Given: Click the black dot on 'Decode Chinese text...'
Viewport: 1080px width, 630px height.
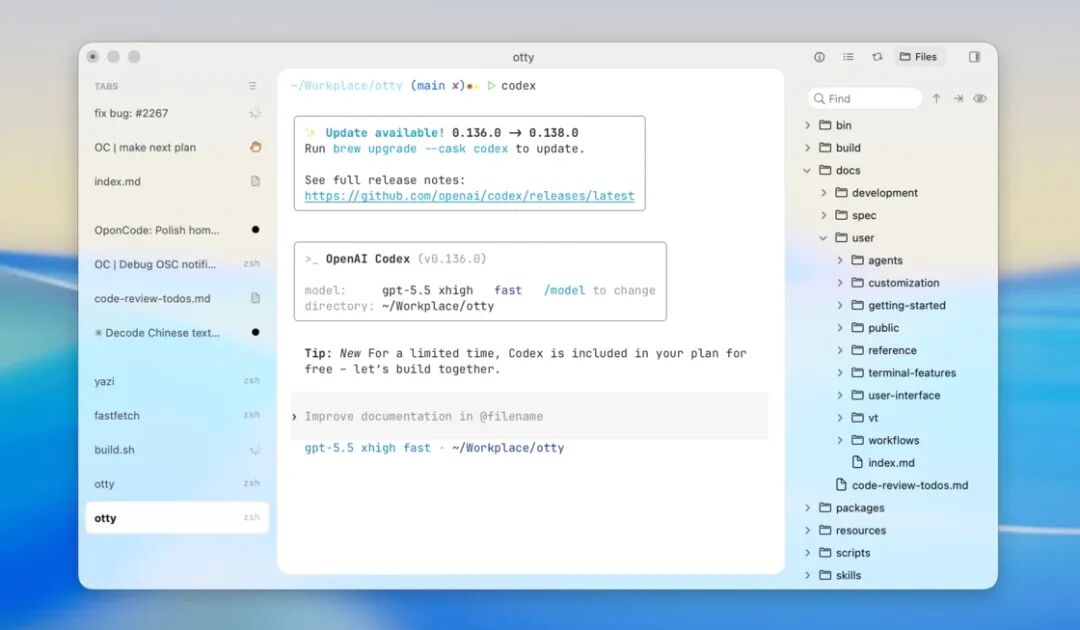Looking at the screenshot, I should coord(256,332).
